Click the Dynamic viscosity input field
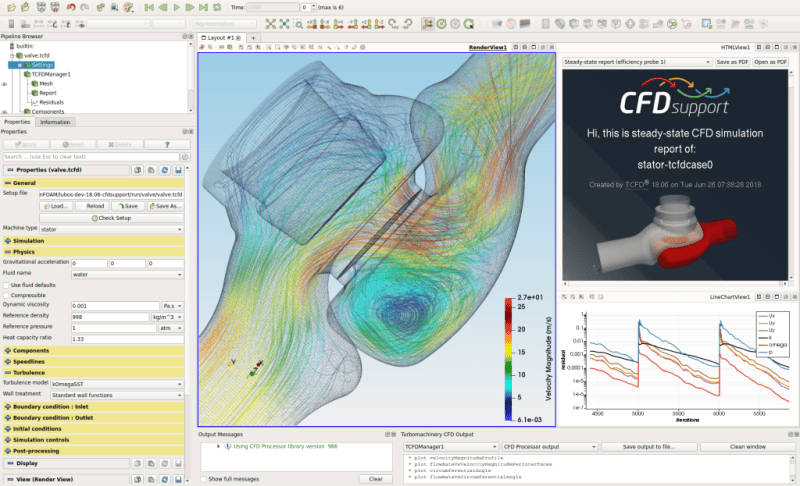The width and height of the screenshot is (800, 486). [115, 306]
